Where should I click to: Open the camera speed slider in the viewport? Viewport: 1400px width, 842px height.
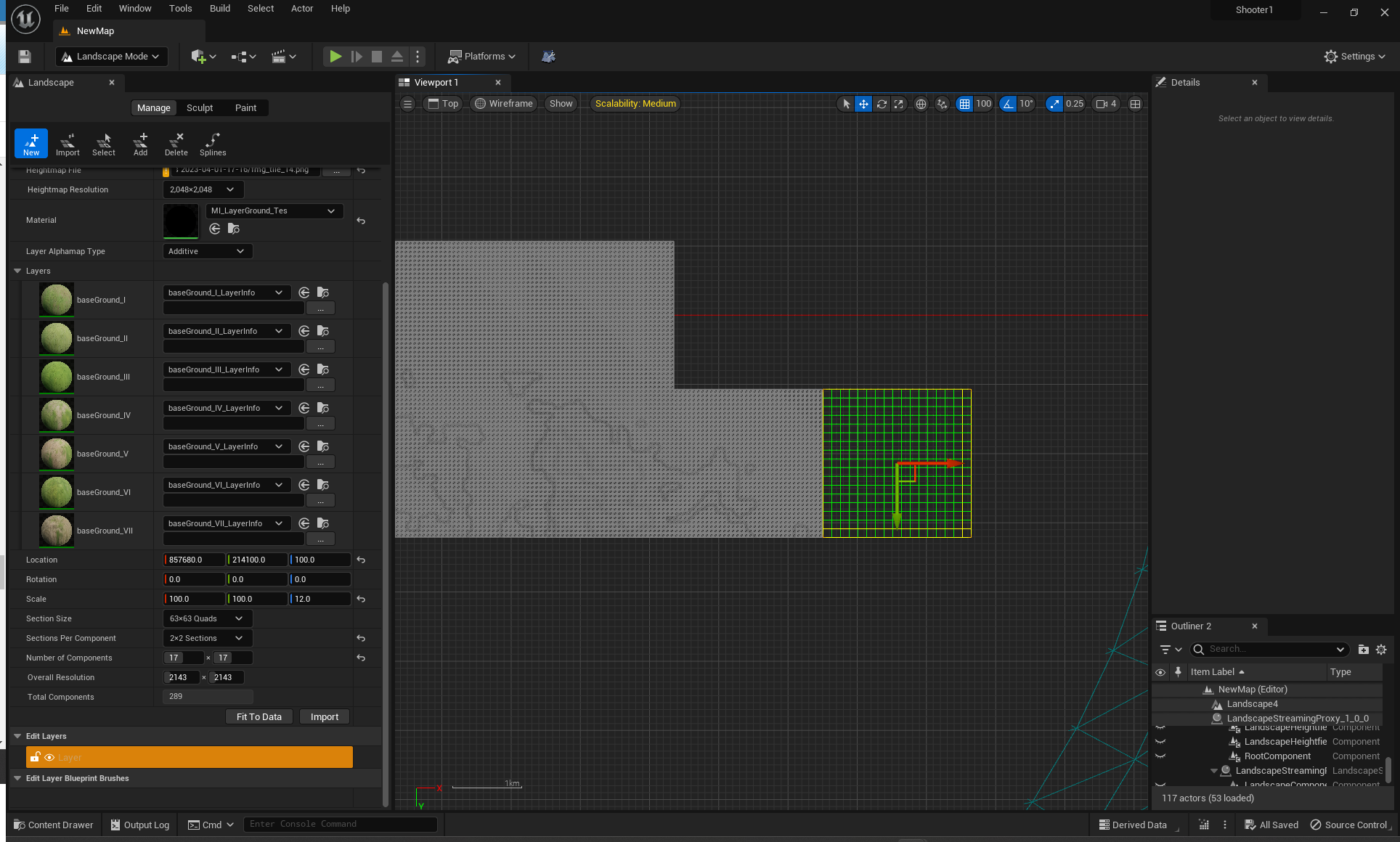click(1106, 104)
